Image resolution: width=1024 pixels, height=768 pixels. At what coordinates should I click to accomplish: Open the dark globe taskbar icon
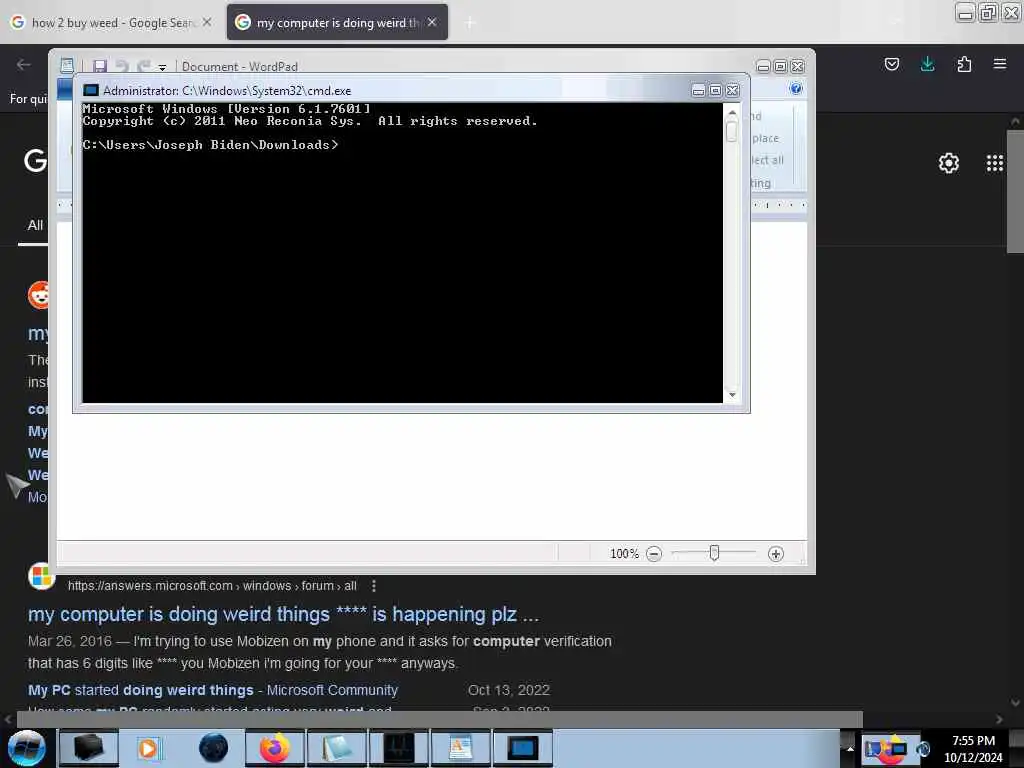point(213,748)
